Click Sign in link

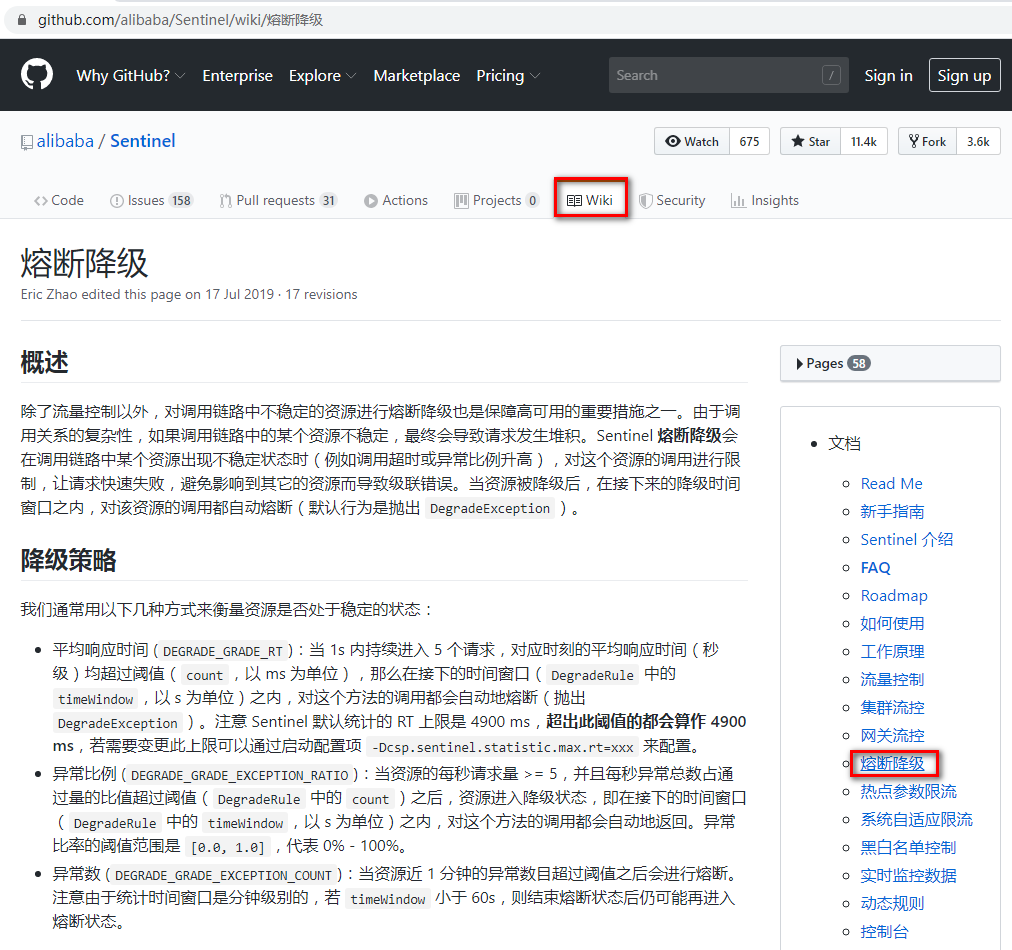[888, 76]
